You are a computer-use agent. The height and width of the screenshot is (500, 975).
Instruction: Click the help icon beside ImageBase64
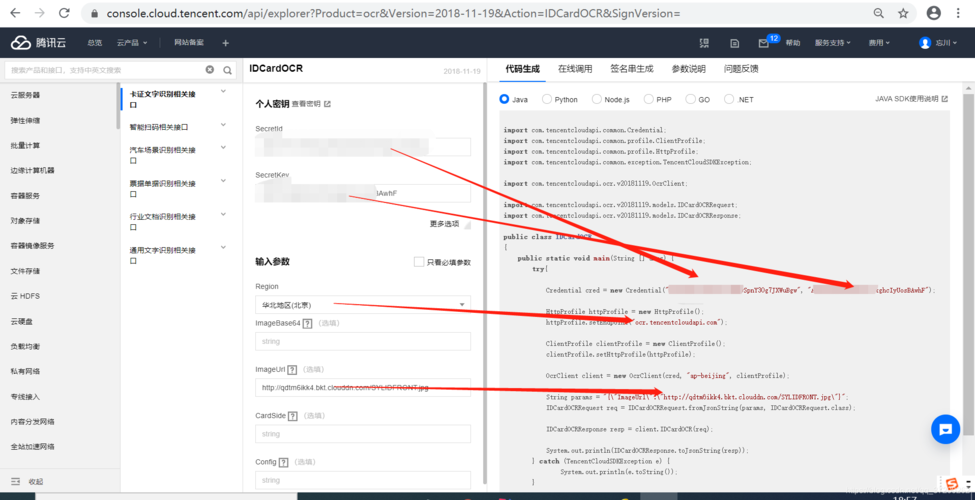tap(307, 323)
